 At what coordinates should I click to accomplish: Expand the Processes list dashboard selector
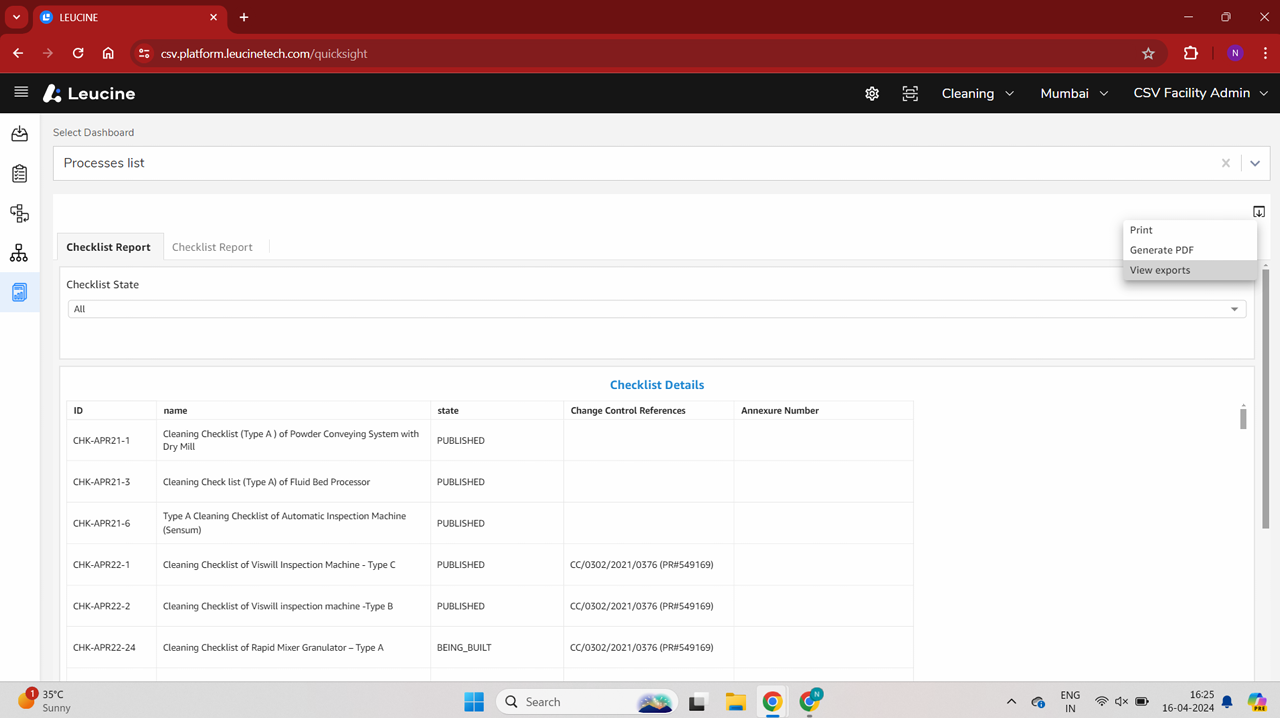pos(1255,162)
